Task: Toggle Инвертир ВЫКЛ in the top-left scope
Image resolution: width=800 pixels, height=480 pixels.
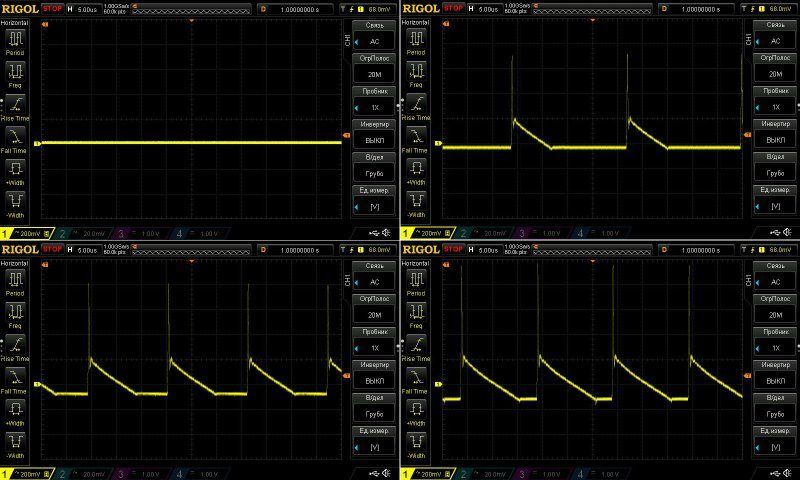Action: click(x=375, y=135)
